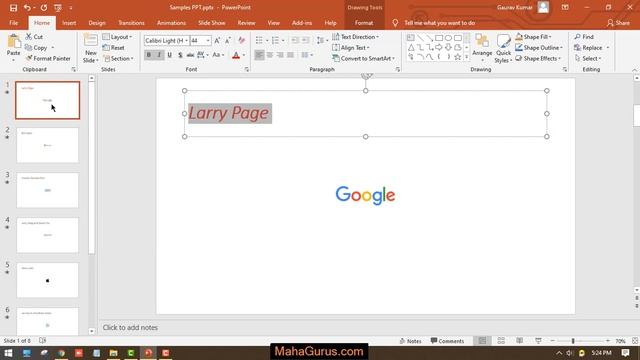Click Convert to SmartArt
Screen dimensions: 640x360
[364, 58]
